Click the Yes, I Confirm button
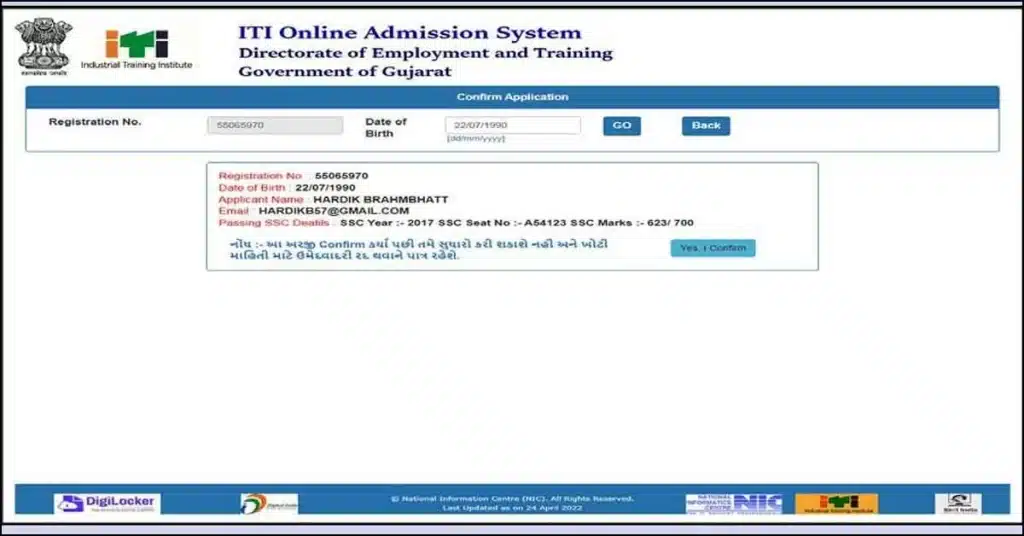 click(713, 248)
